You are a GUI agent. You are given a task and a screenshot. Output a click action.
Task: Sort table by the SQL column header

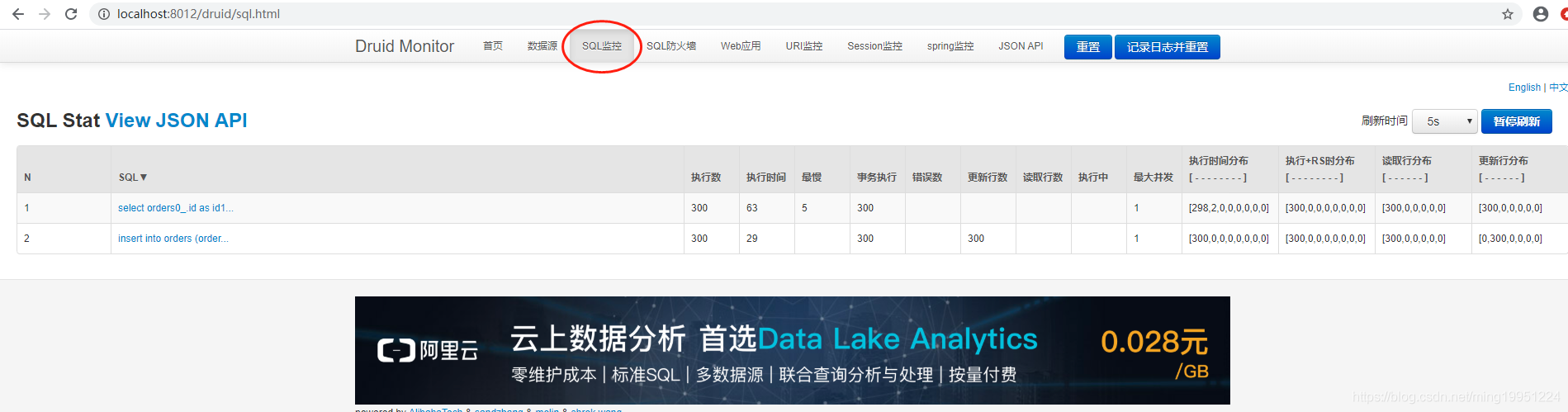[132, 178]
